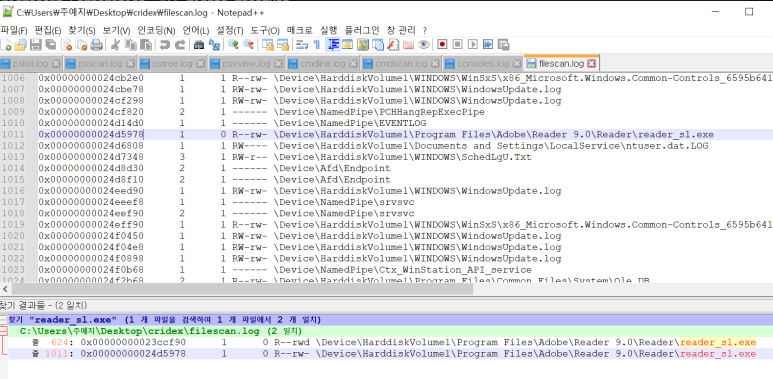
Task: Open the 설정(T) menu
Action: (x=230, y=30)
